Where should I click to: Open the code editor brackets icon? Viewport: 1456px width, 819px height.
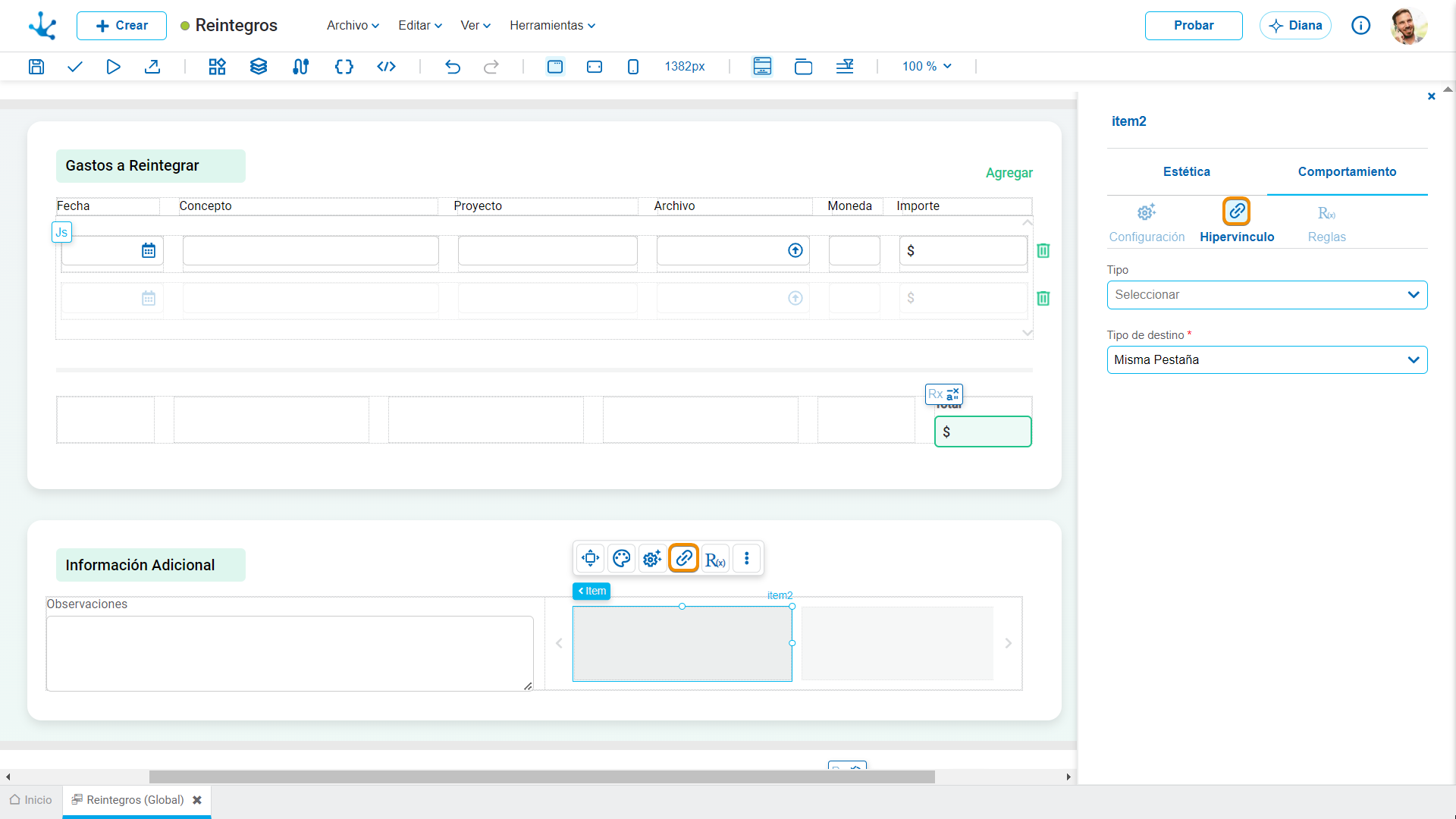coord(344,67)
